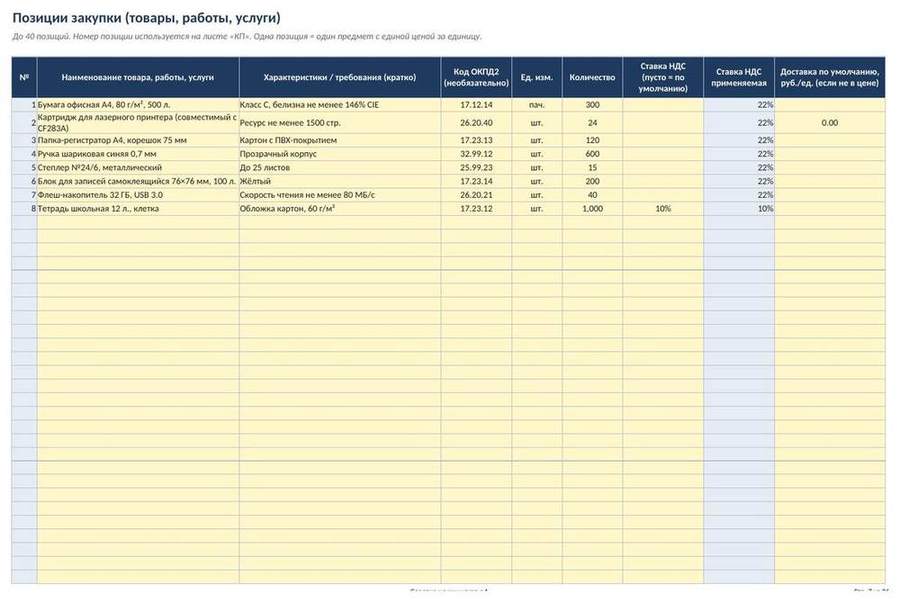Click quantity '200' for sticky notes
This screenshot has height=602, width=900.
pos(592,181)
